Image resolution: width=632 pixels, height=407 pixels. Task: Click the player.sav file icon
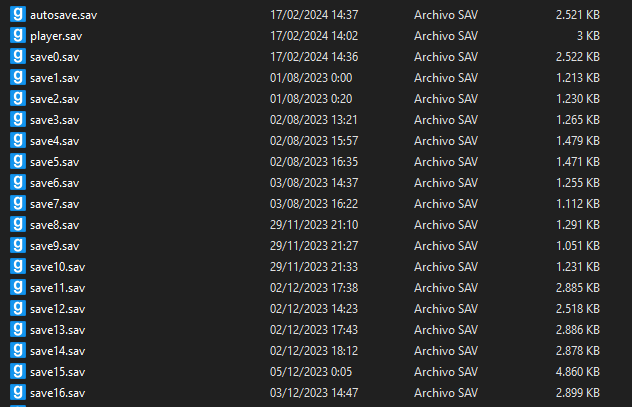tap(18, 35)
